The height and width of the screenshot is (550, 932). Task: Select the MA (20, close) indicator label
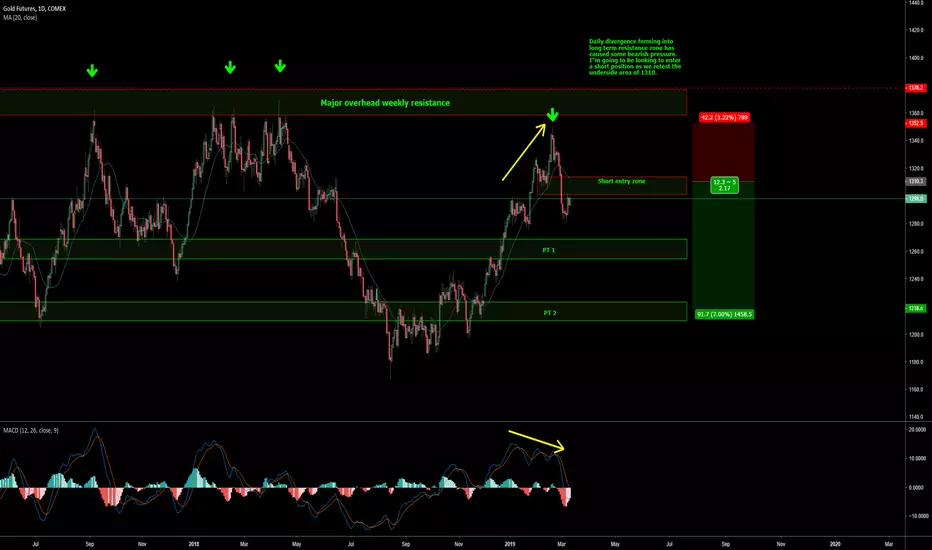pos(20,18)
